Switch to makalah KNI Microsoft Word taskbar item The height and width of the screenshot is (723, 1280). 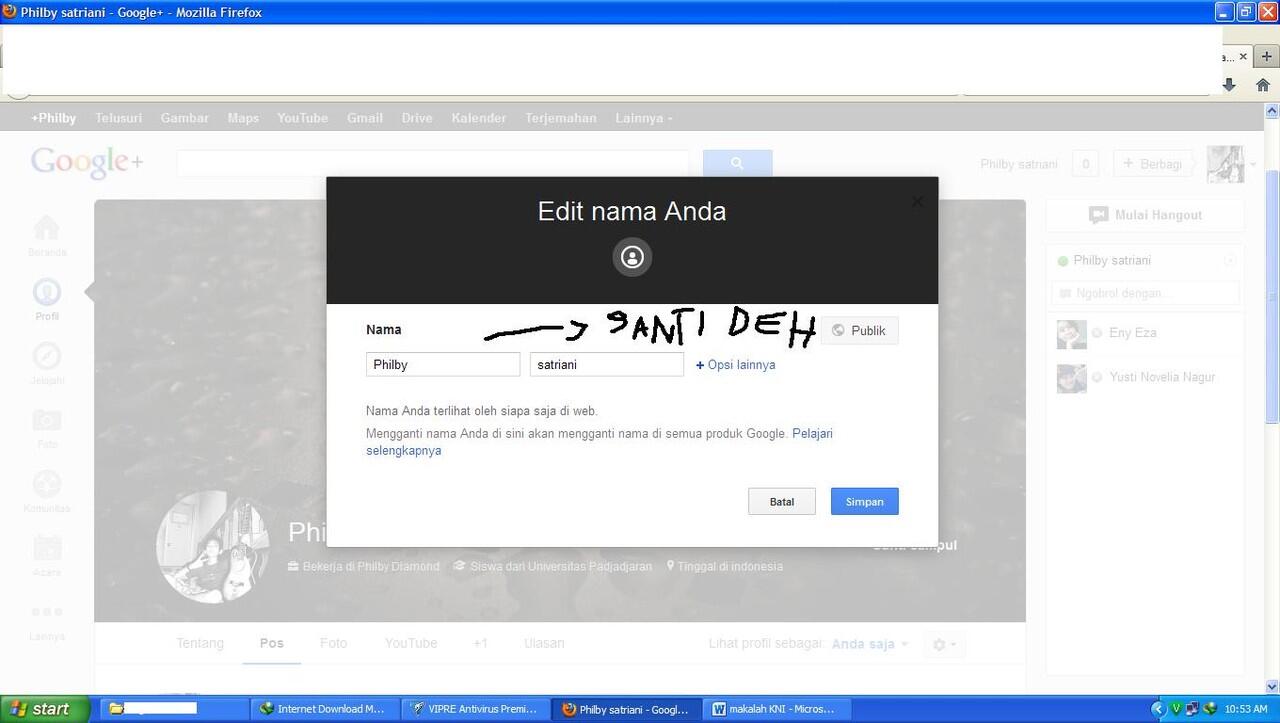point(775,709)
